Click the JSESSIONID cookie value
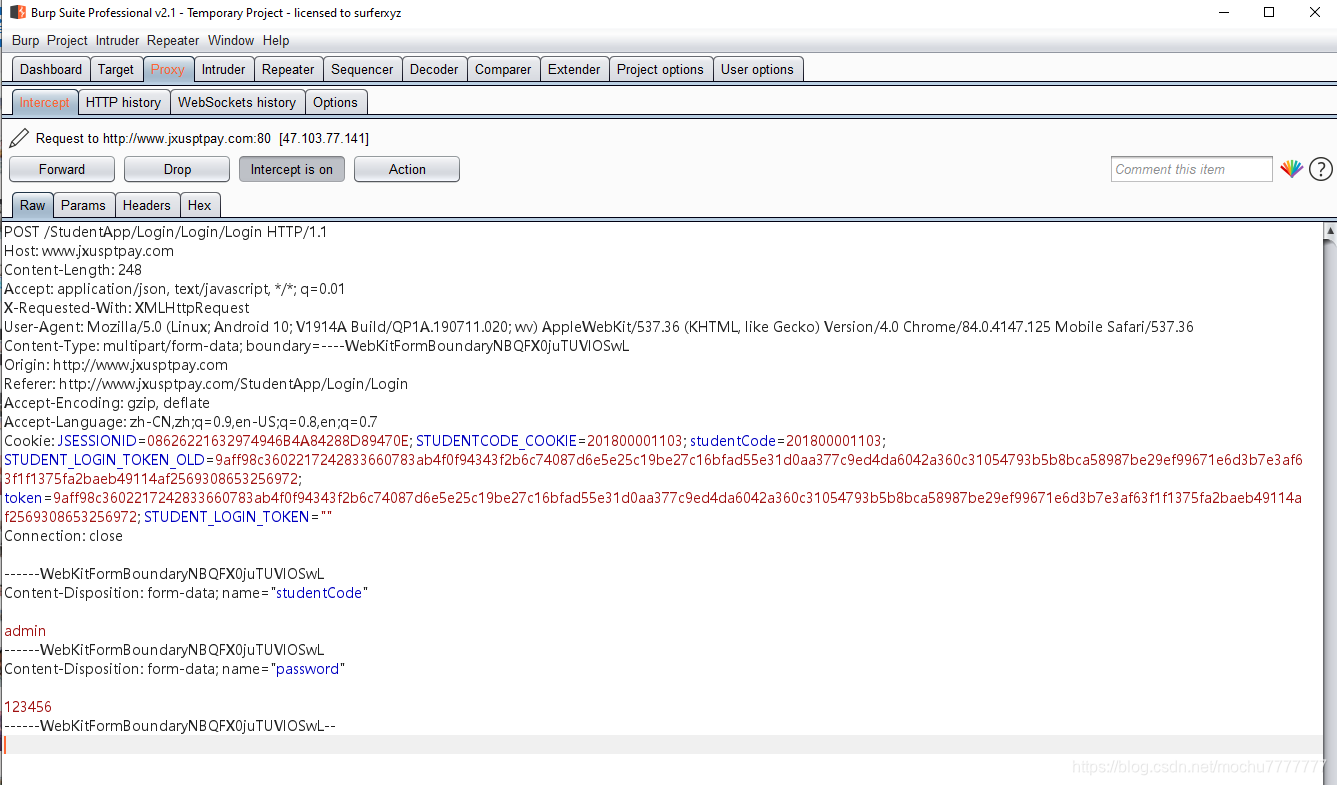 (x=277, y=441)
